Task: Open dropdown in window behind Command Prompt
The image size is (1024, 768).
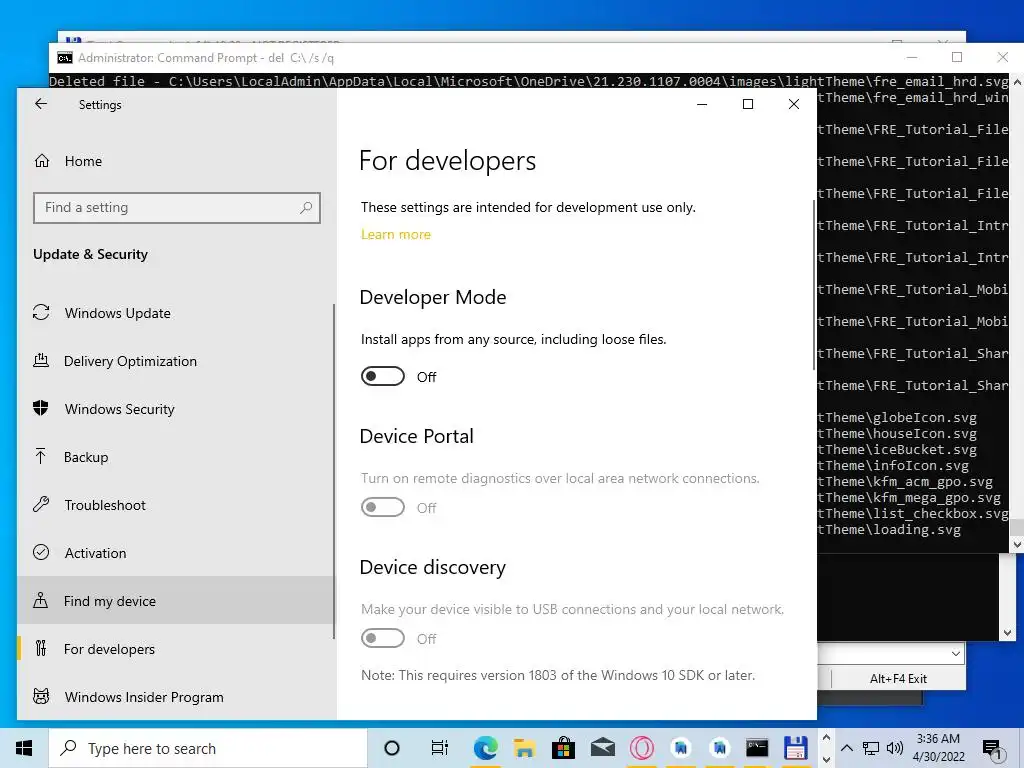Action: (x=955, y=654)
